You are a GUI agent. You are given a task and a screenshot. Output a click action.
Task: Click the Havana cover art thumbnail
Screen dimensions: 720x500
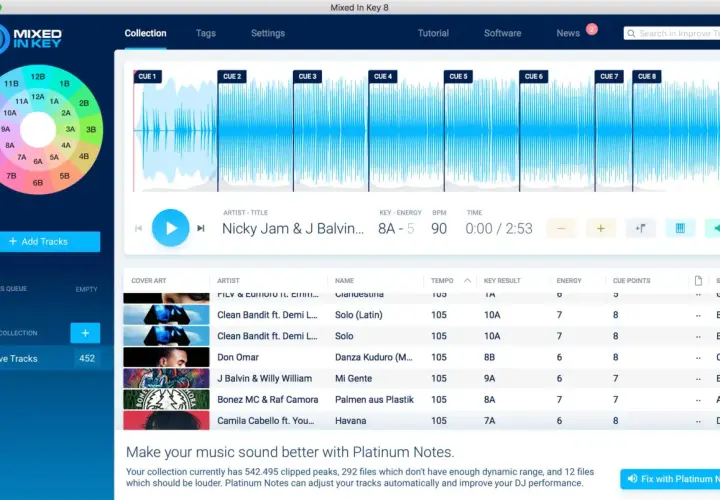point(166,420)
